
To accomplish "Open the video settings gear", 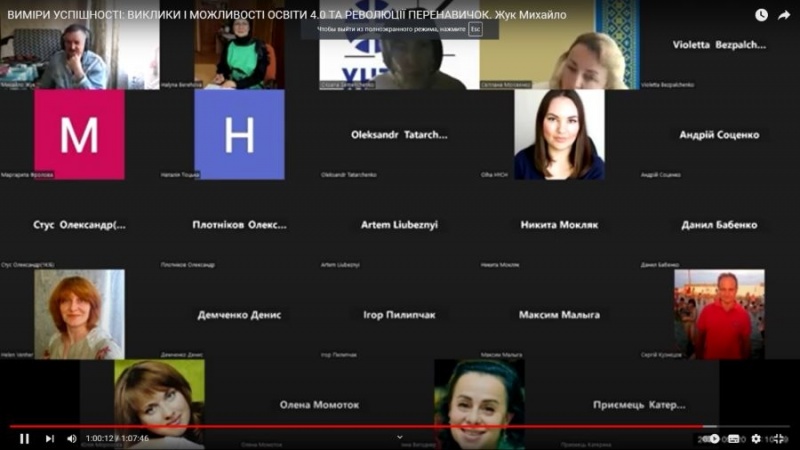I will point(756,438).
